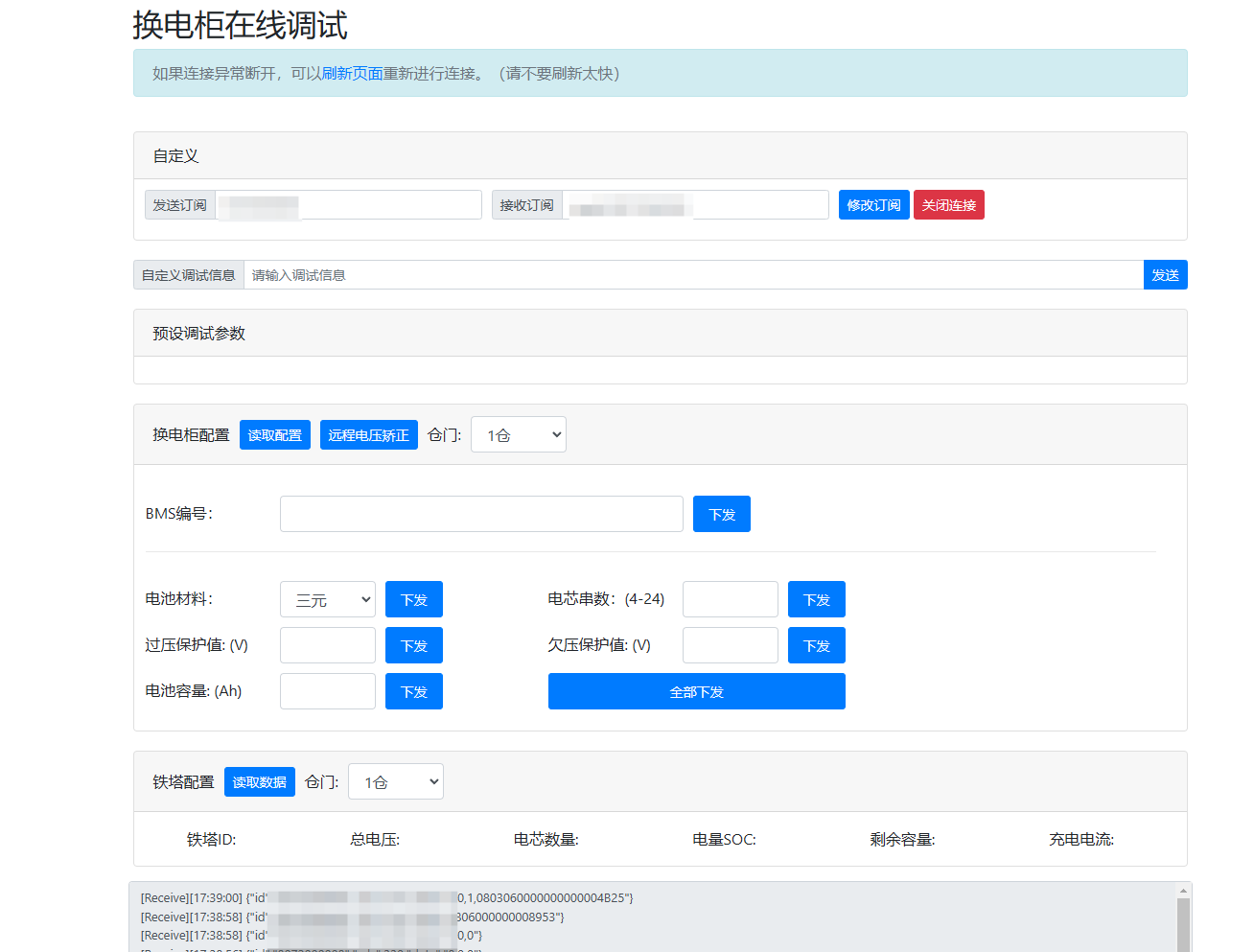Click the 剩余容量: label
Screen dimensions: 1254x952
coord(903,840)
